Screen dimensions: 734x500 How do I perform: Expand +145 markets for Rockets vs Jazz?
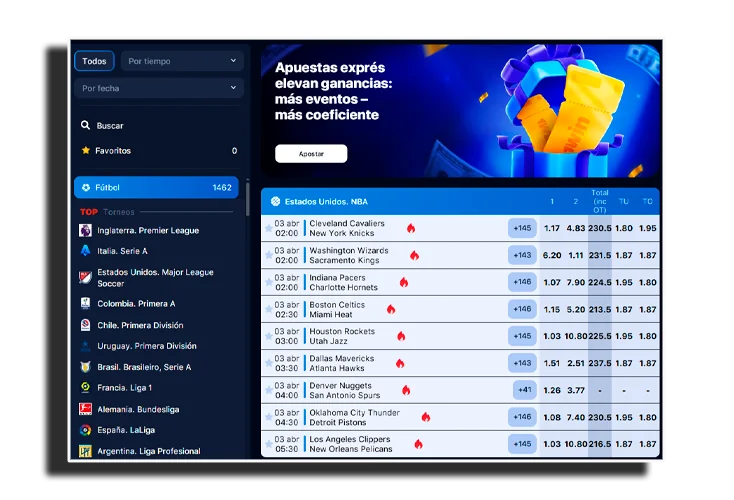pos(522,336)
